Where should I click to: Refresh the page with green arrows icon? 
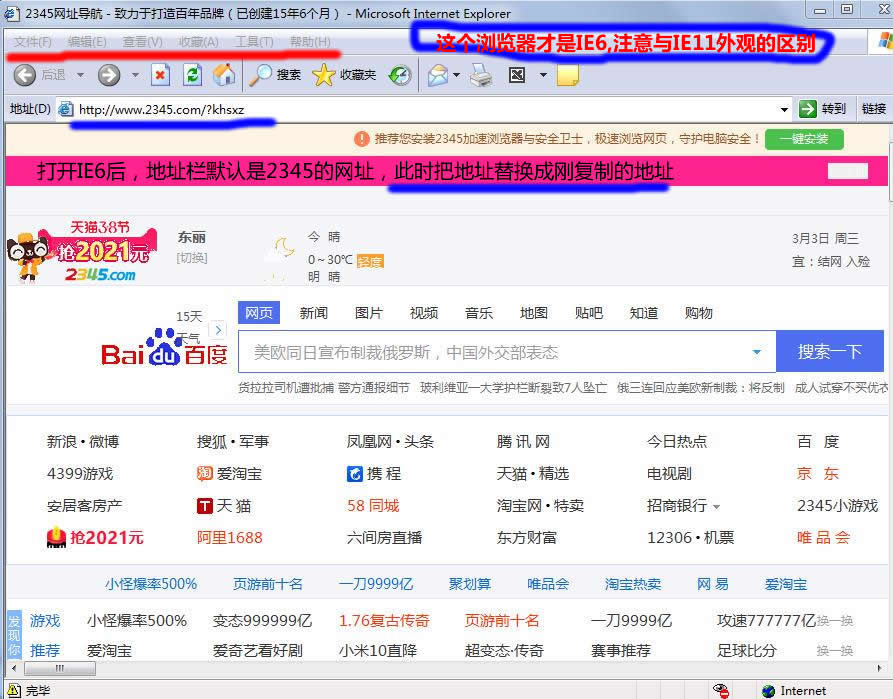(x=192, y=75)
